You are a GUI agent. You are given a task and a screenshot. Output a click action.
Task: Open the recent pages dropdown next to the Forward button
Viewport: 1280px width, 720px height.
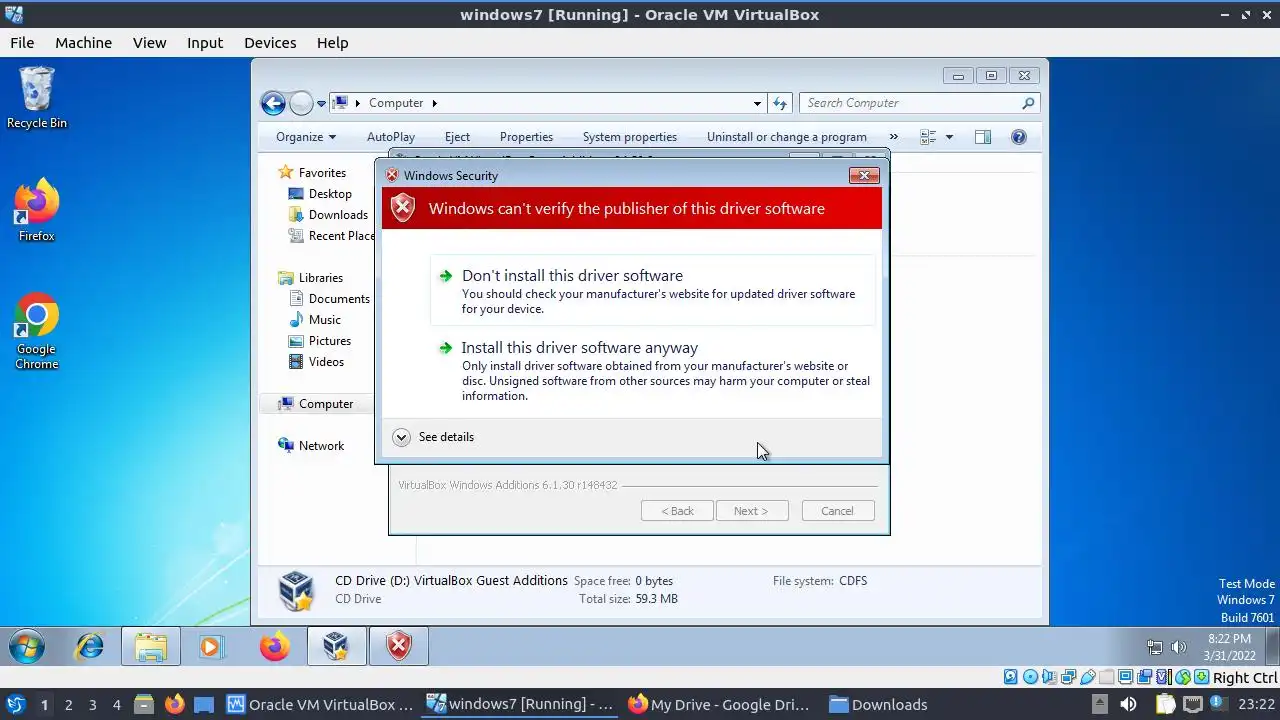pos(322,103)
